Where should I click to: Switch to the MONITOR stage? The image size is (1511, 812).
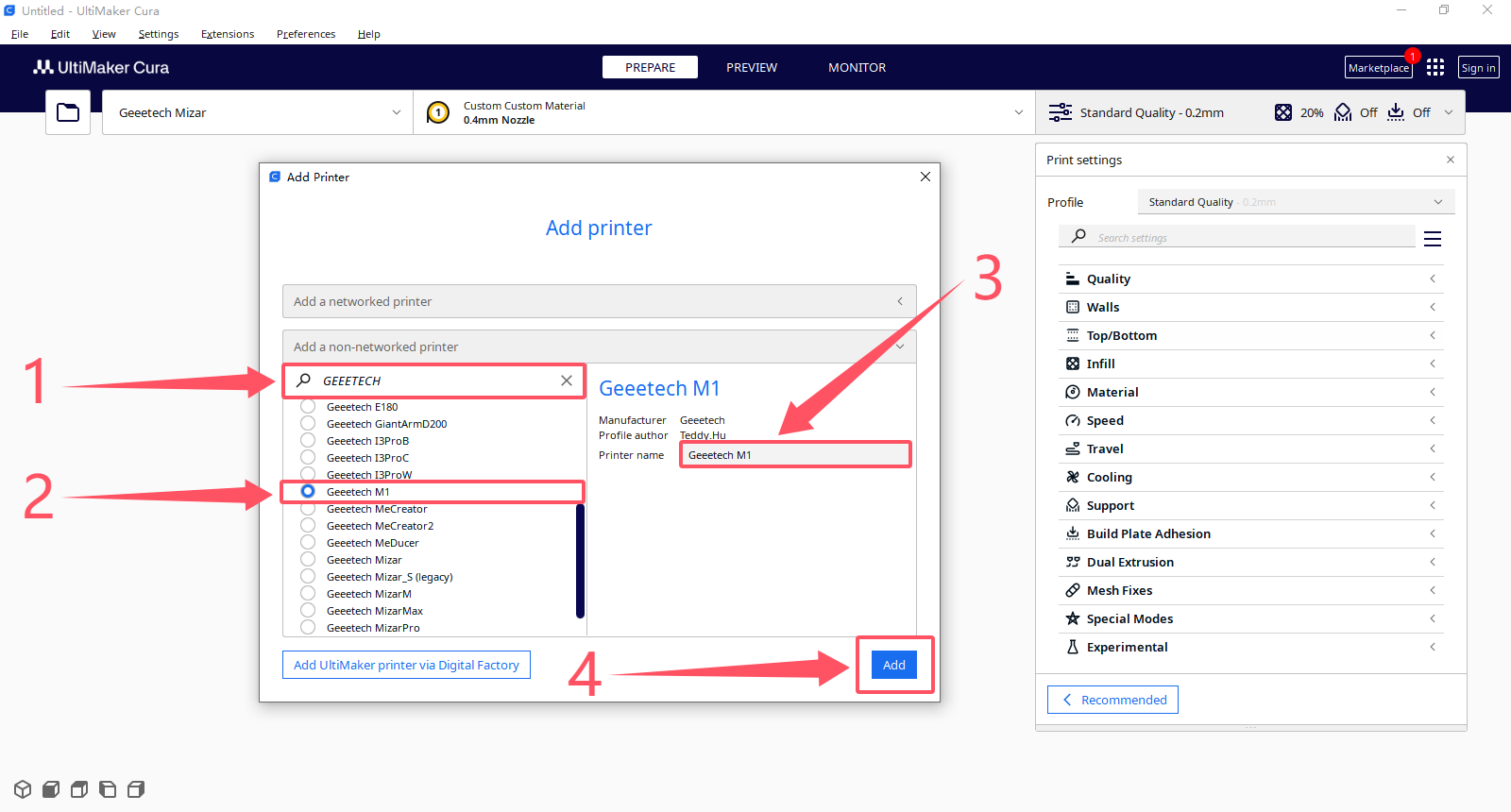857,67
